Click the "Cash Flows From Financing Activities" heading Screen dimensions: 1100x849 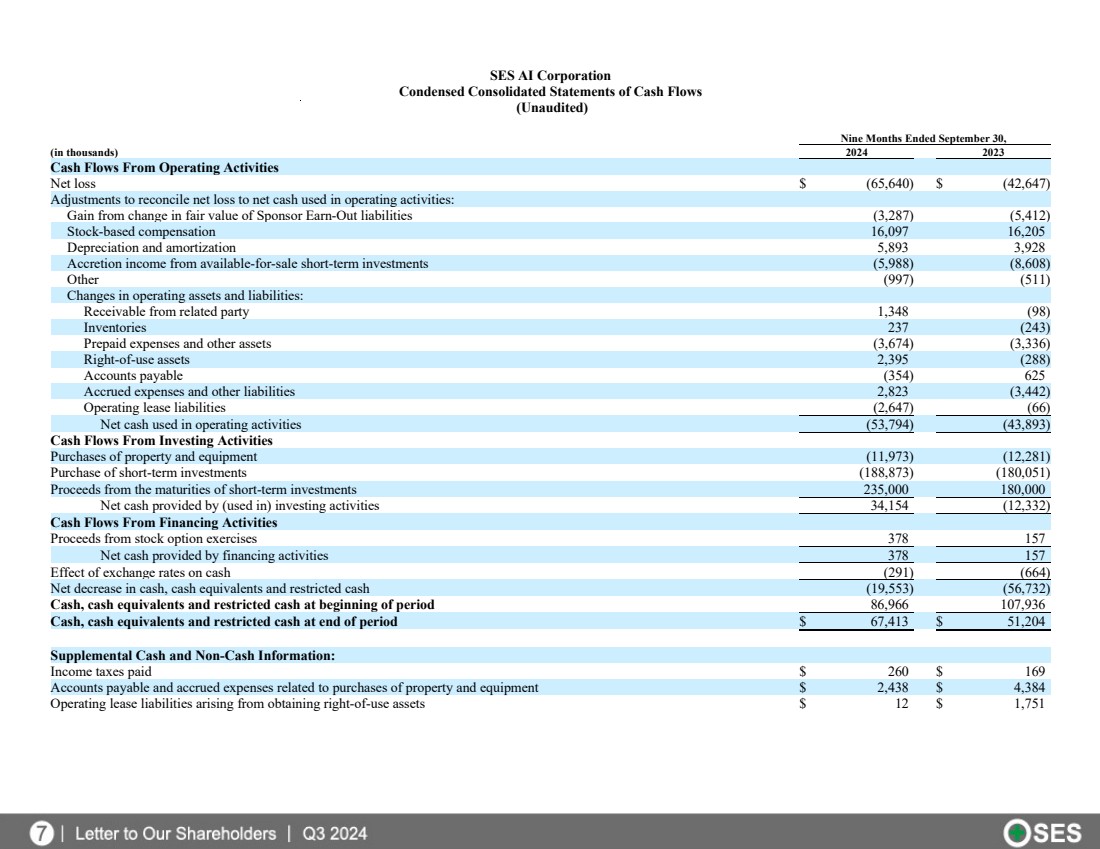coord(163,523)
